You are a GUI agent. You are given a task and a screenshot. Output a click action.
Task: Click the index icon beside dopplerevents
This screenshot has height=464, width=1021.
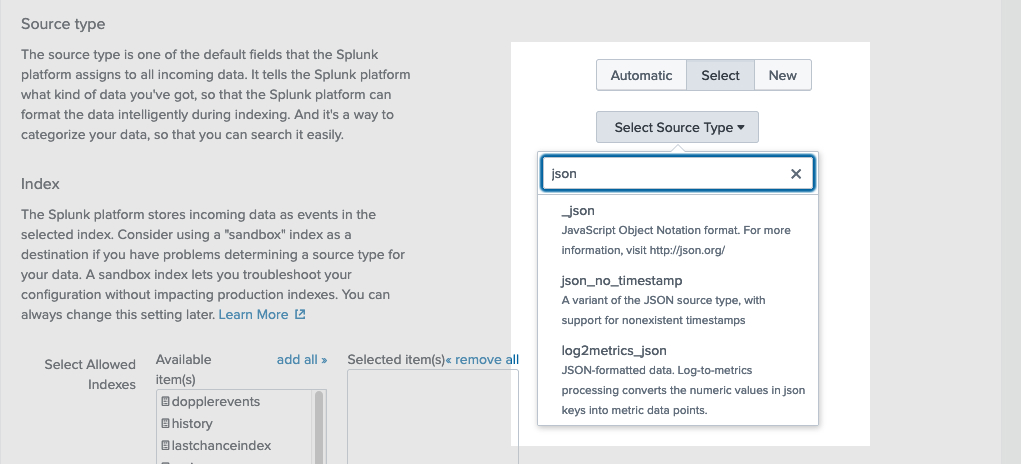tap(165, 402)
